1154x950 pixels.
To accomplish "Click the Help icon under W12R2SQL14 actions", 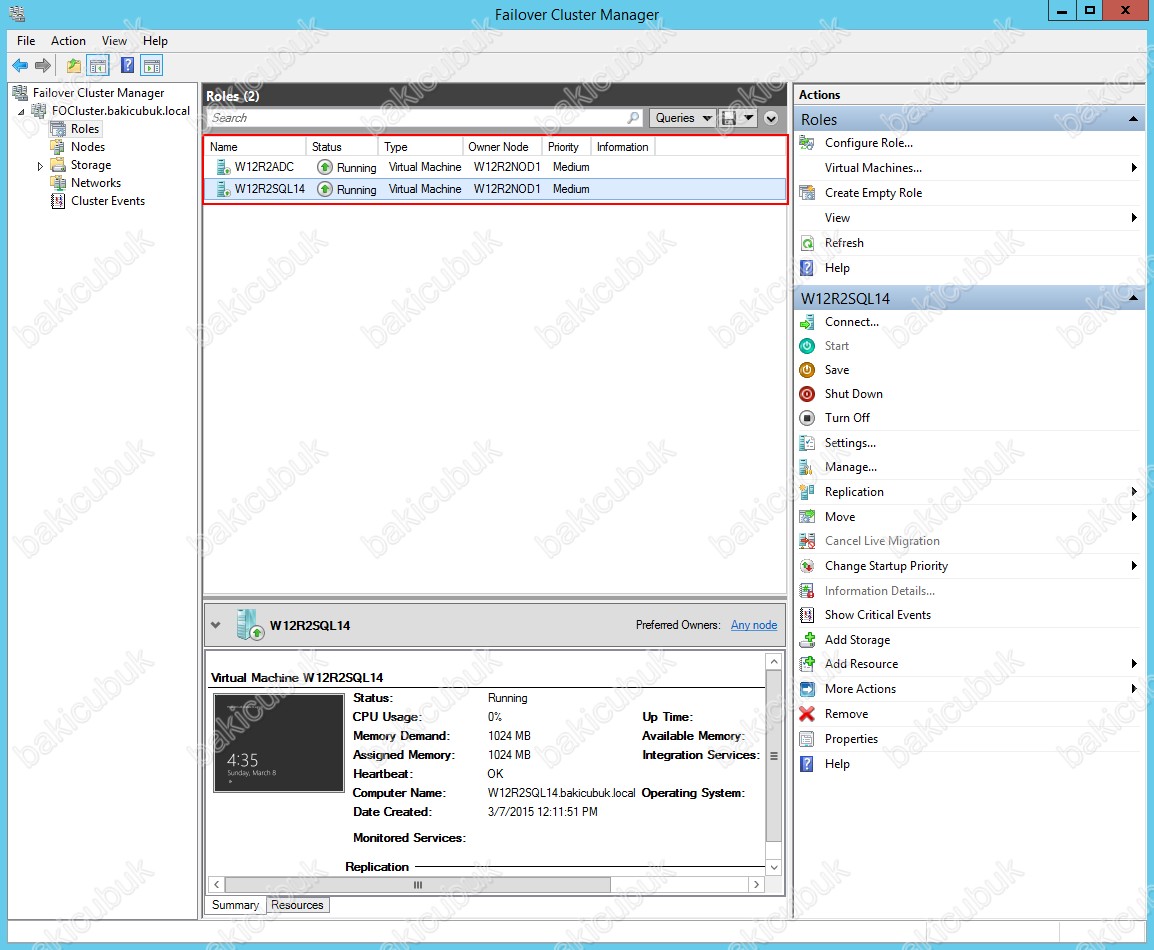I will 807,764.
